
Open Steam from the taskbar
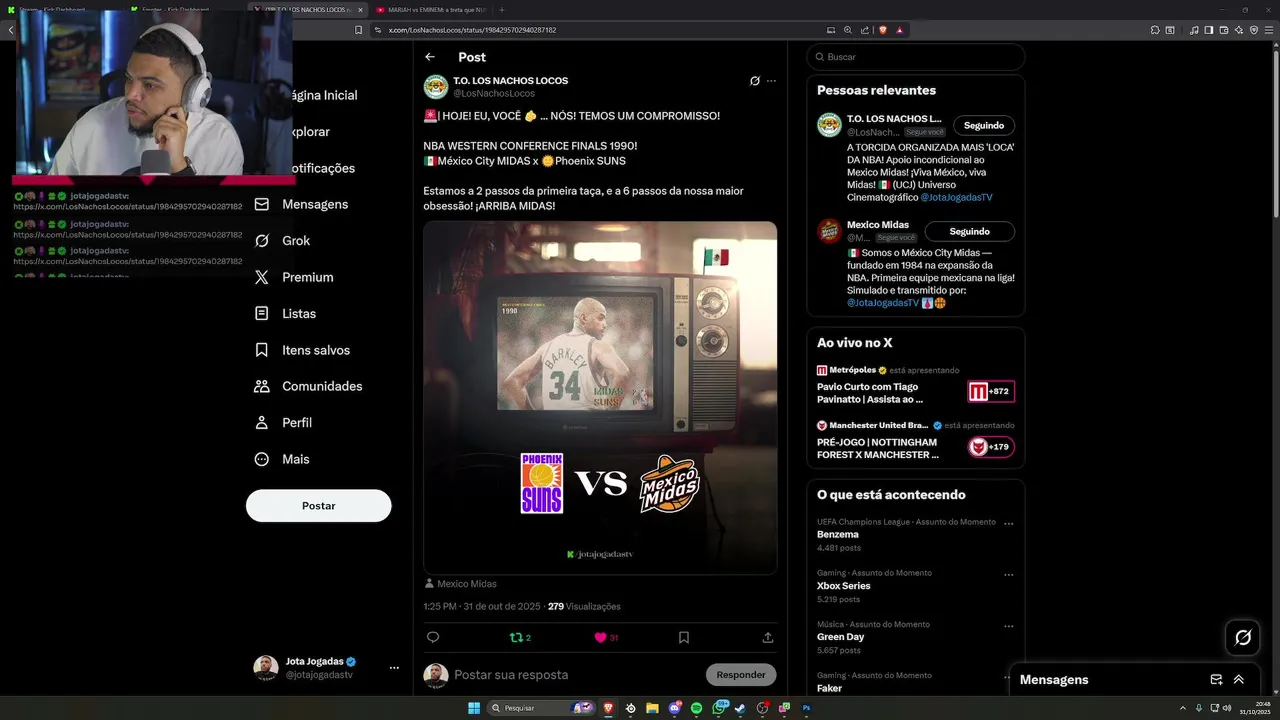(x=740, y=708)
